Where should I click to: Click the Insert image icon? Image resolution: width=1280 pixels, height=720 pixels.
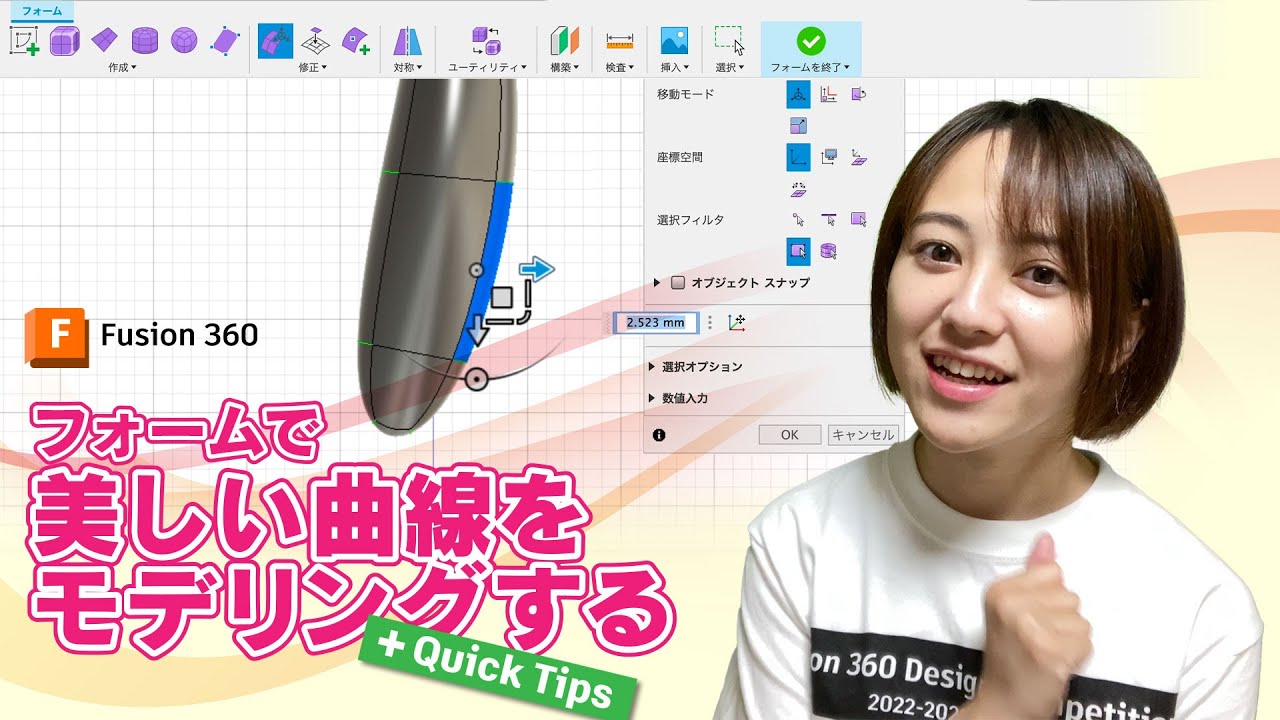tap(674, 41)
